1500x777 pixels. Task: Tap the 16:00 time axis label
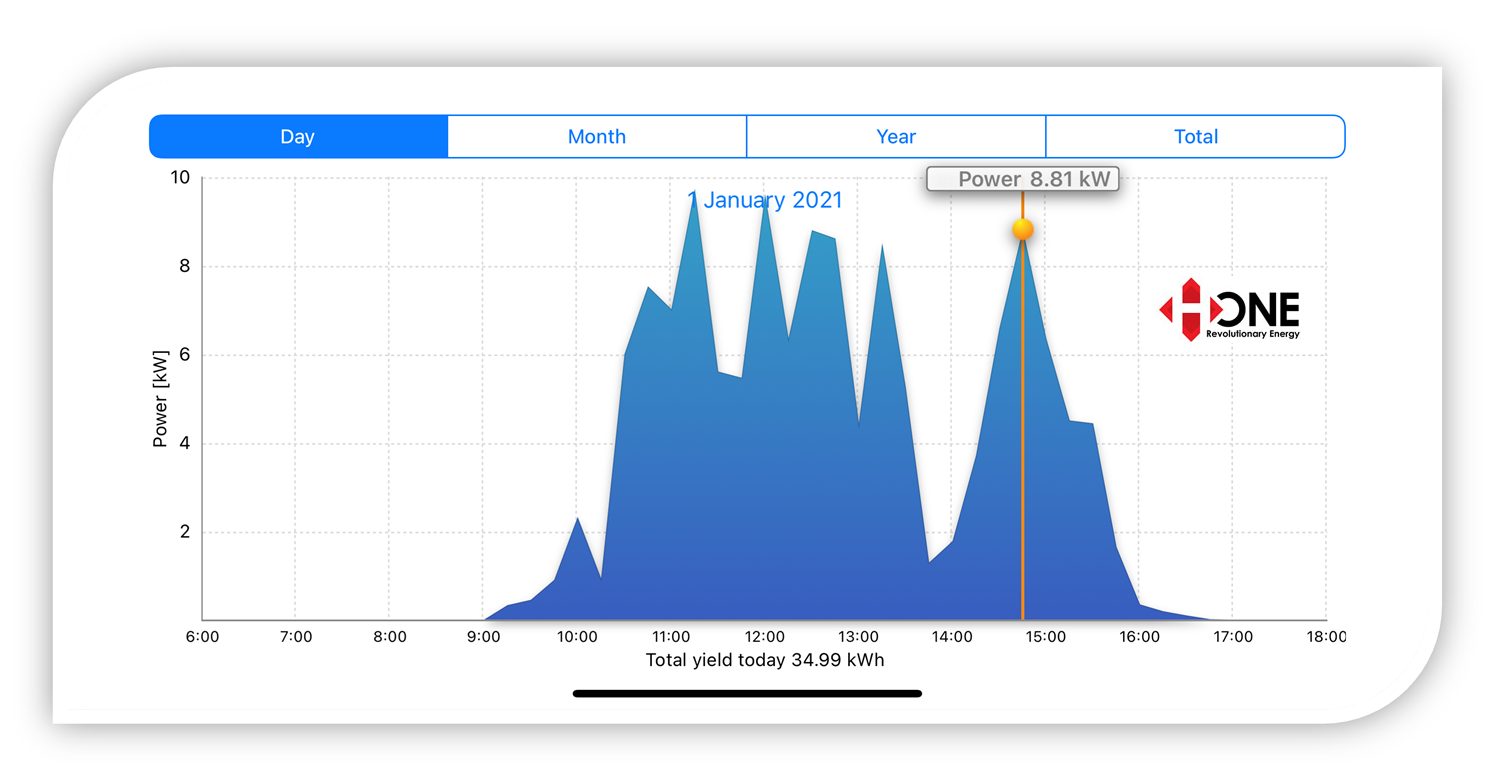pyautogui.click(x=1139, y=637)
